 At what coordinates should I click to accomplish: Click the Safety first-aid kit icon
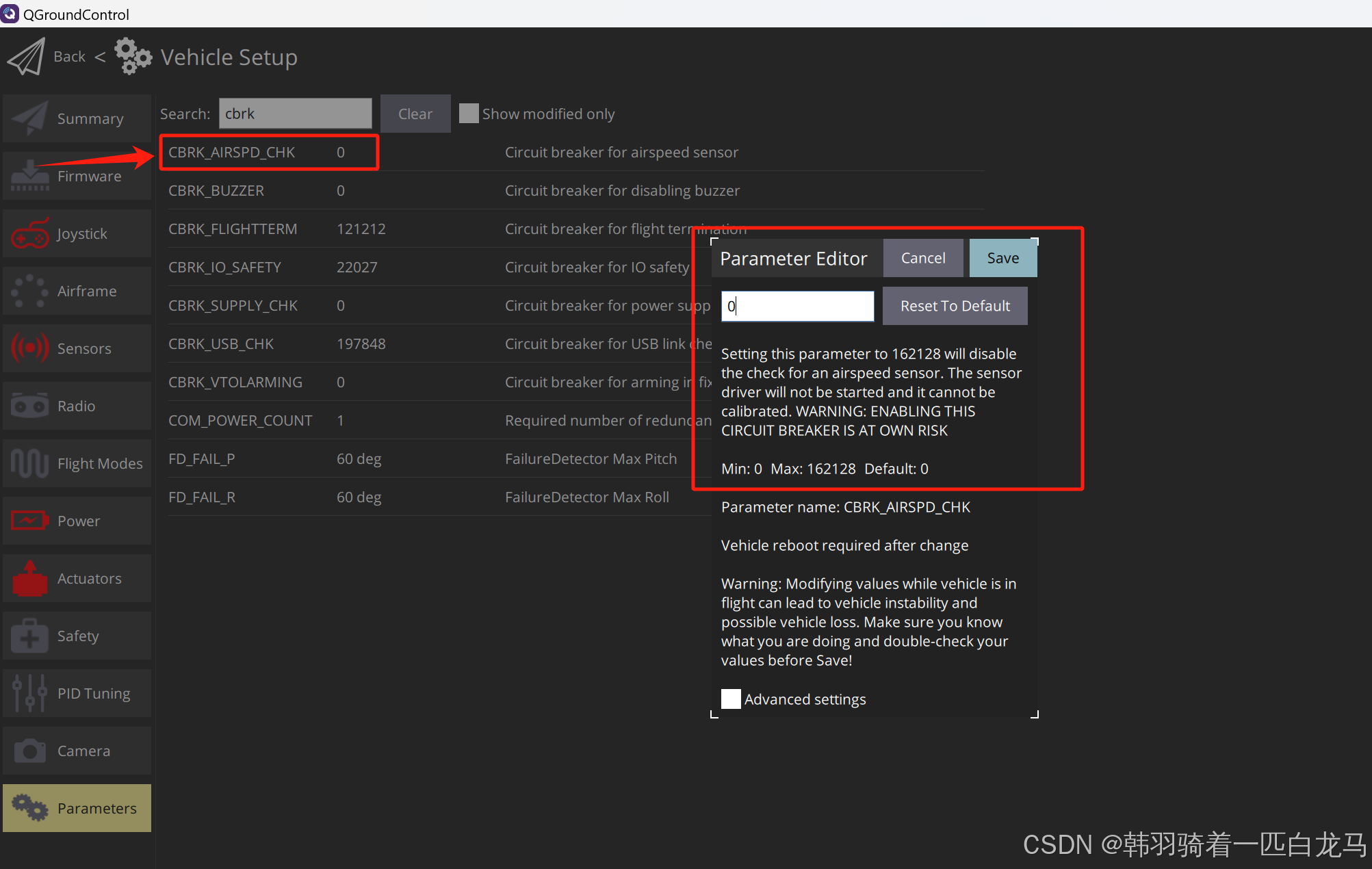29,636
